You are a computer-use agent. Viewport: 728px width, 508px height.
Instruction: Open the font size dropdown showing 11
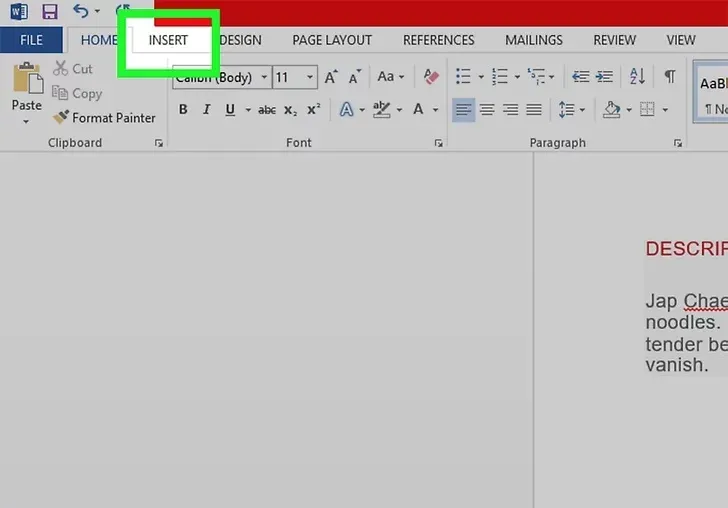point(310,77)
